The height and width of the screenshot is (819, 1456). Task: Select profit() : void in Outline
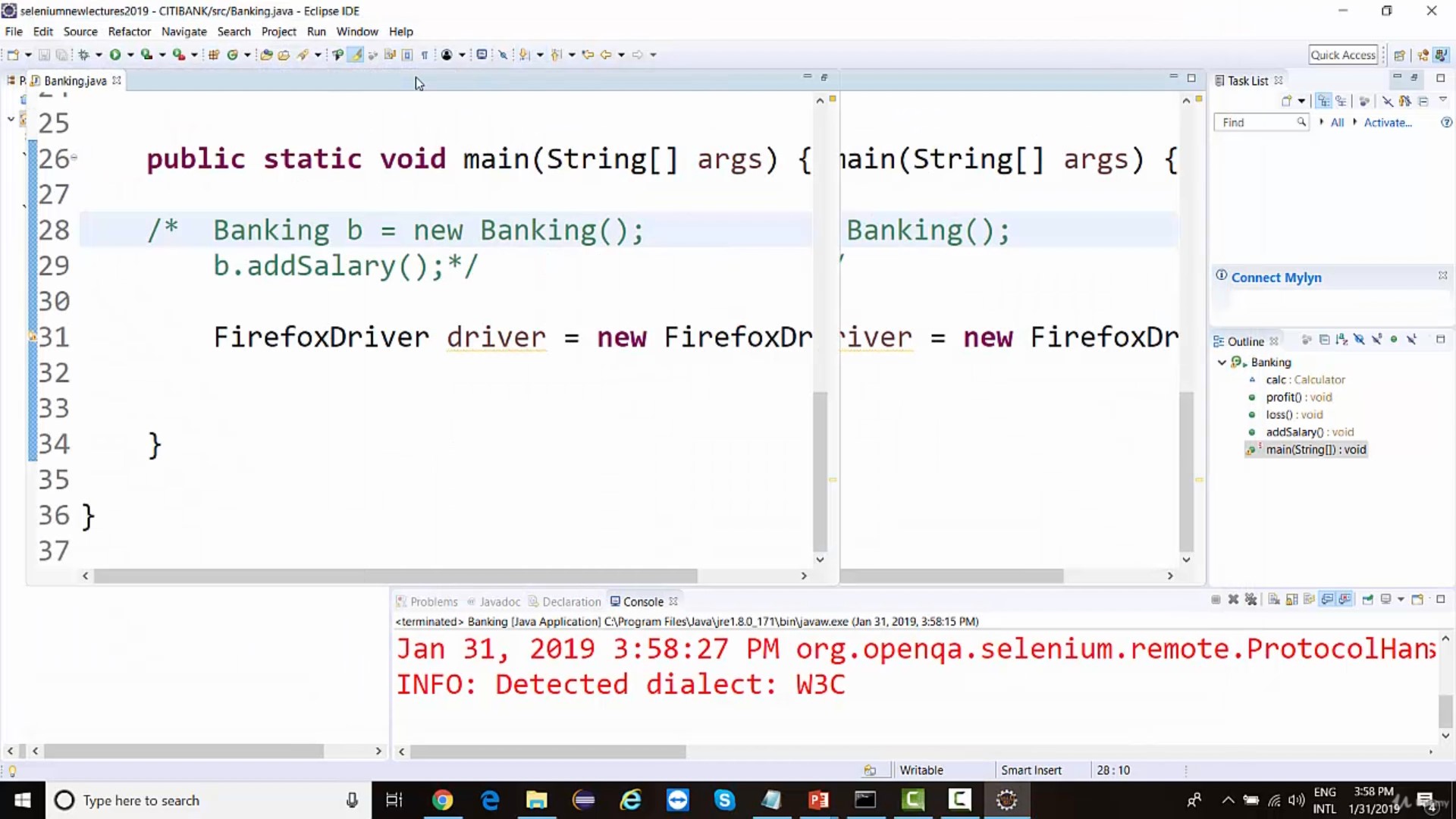tap(1298, 397)
